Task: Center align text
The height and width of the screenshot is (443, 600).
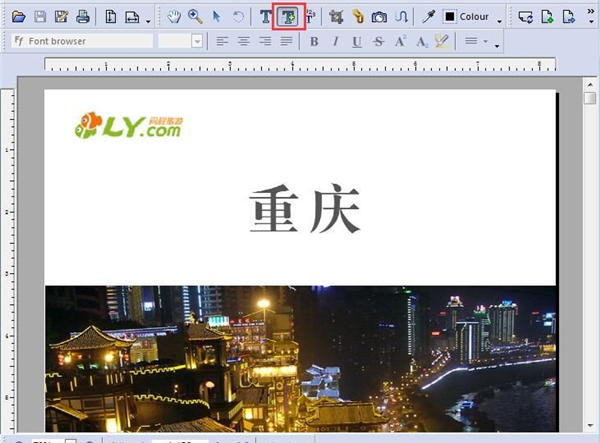Action: [x=243, y=41]
